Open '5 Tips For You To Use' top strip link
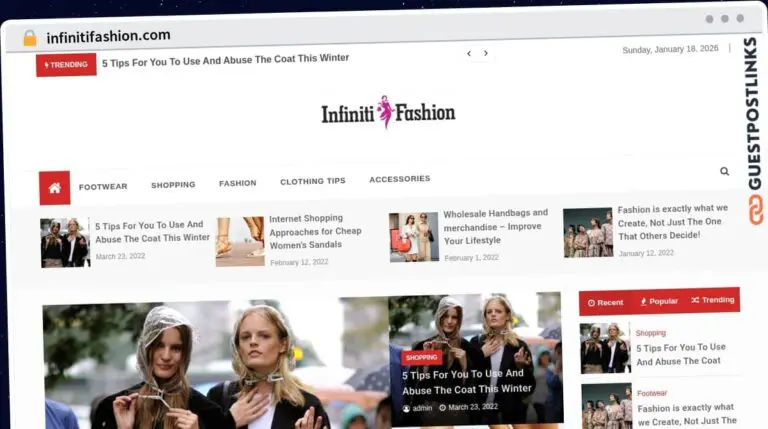Screen dimensions: 768x429 pyautogui.click(x=152, y=232)
